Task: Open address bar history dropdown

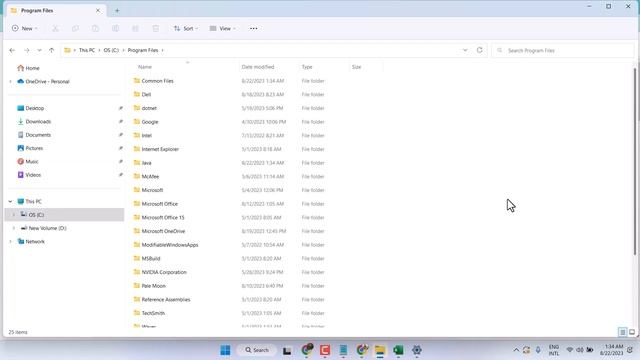Action: tap(465, 50)
